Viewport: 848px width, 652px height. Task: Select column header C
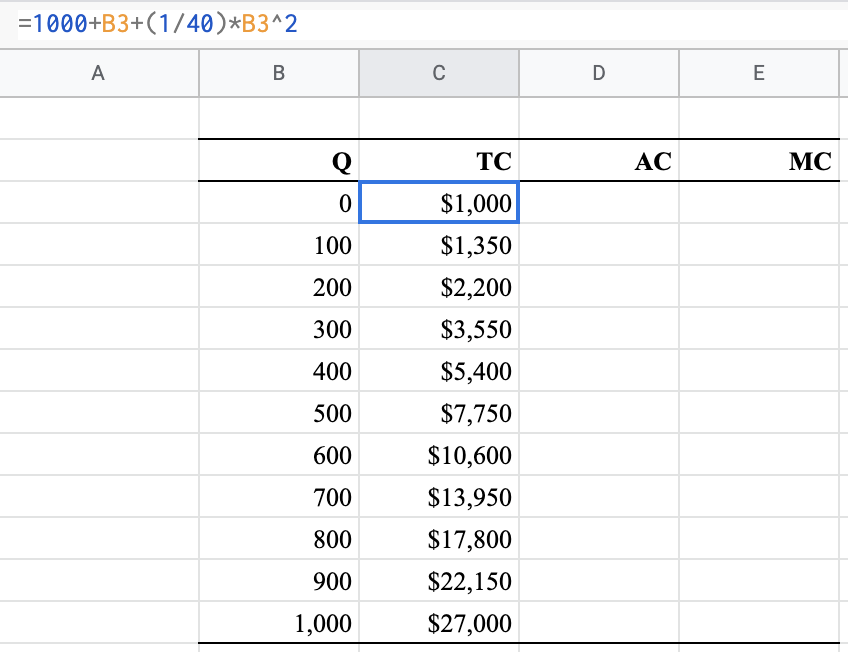[438, 73]
